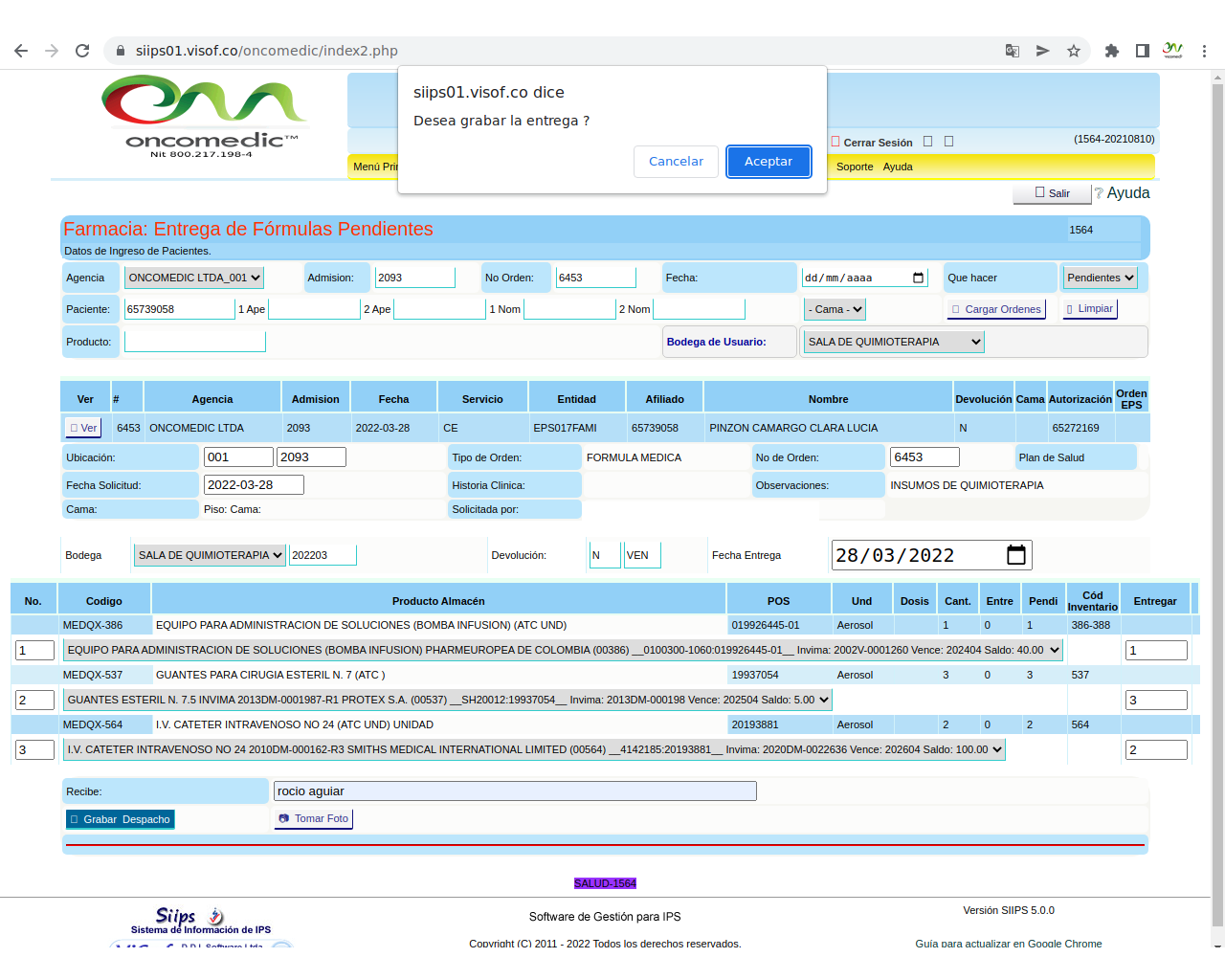Click the browser reload page icon

coord(82,51)
